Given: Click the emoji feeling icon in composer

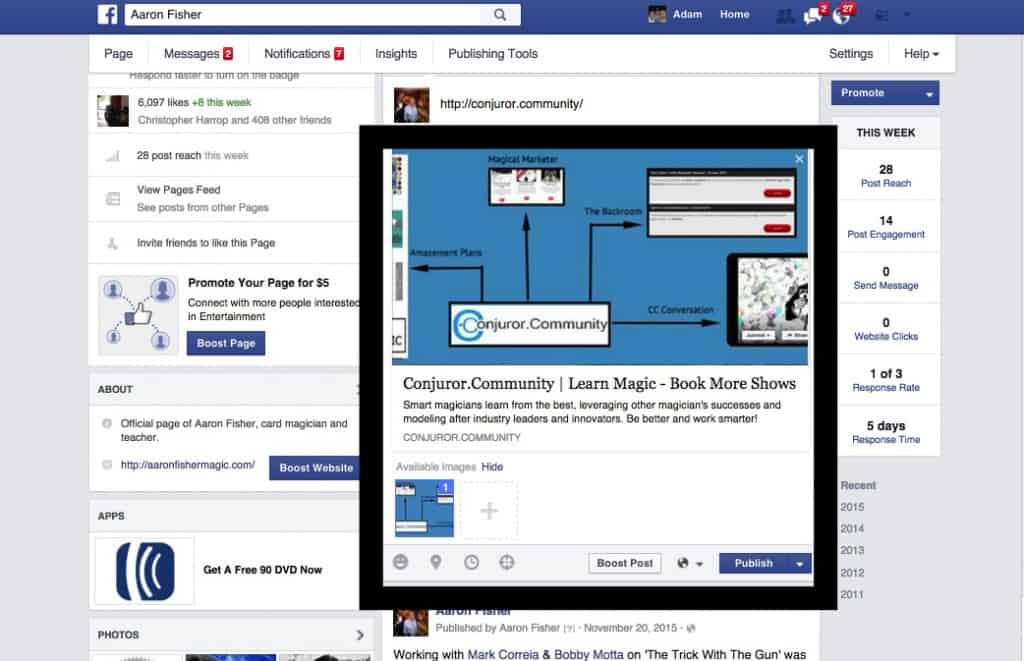Looking at the screenshot, I should coord(400,562).
